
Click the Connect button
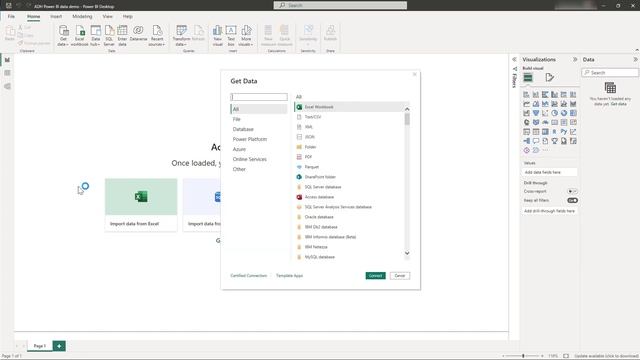point(376,276)
